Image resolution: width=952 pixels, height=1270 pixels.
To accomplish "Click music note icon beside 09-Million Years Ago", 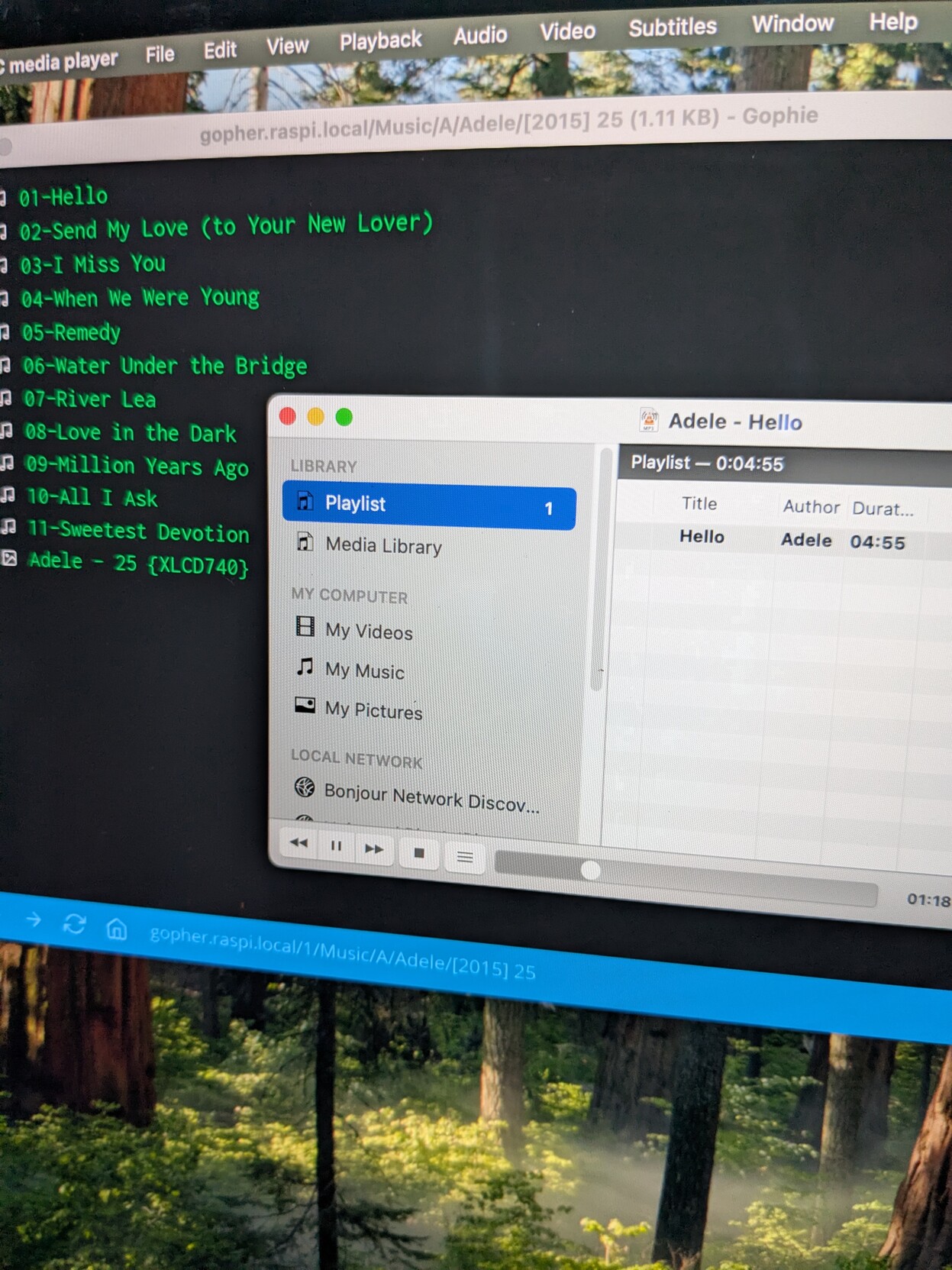I will pyautogui.click(x=8, y=463).
